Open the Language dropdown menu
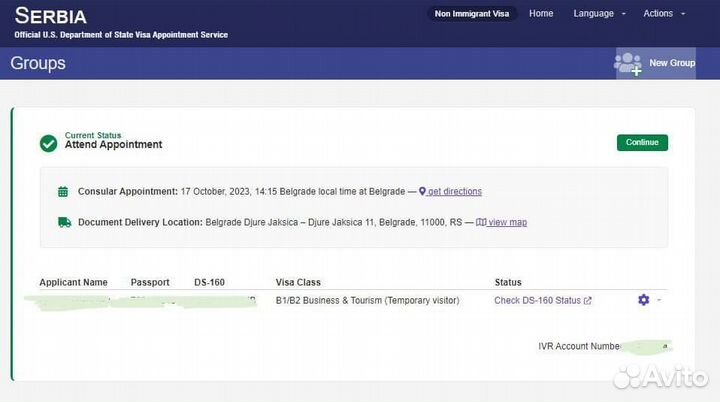Image resolution: width=720 pixels, height=402 pixels. coord(599,14)
